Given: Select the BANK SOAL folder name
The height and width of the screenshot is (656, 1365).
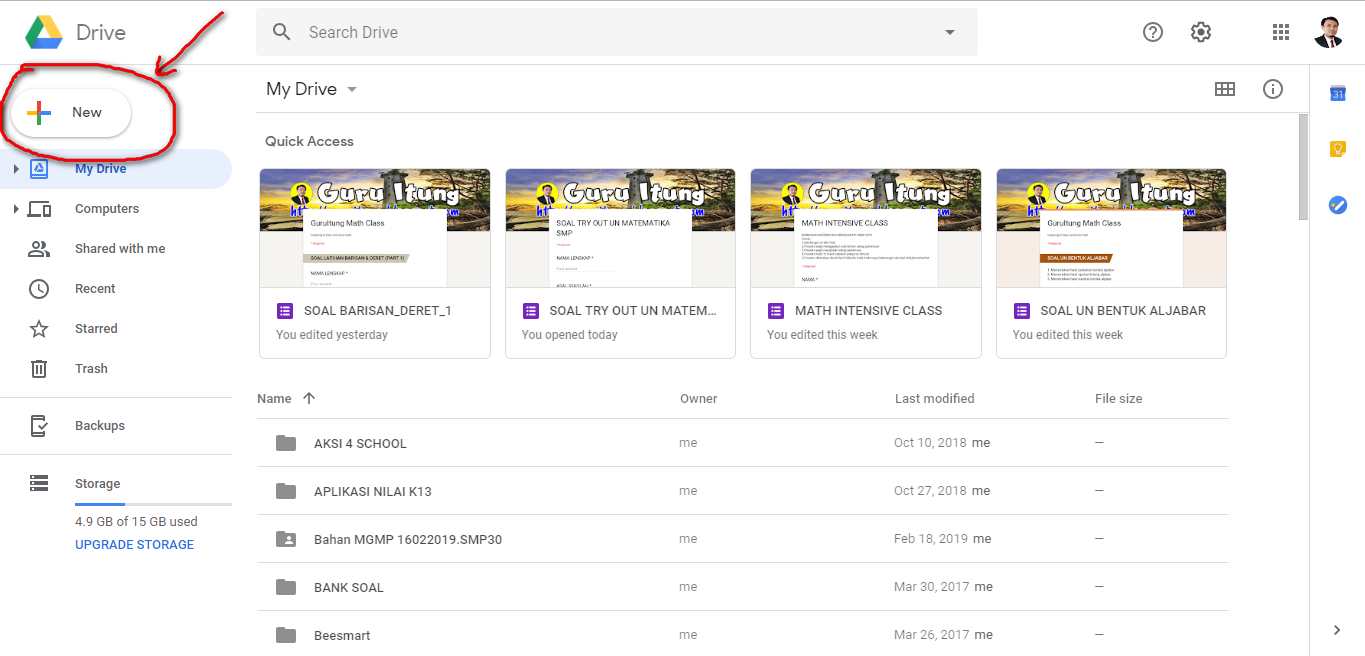Looking at the screenshot, I should coord(349,587).
